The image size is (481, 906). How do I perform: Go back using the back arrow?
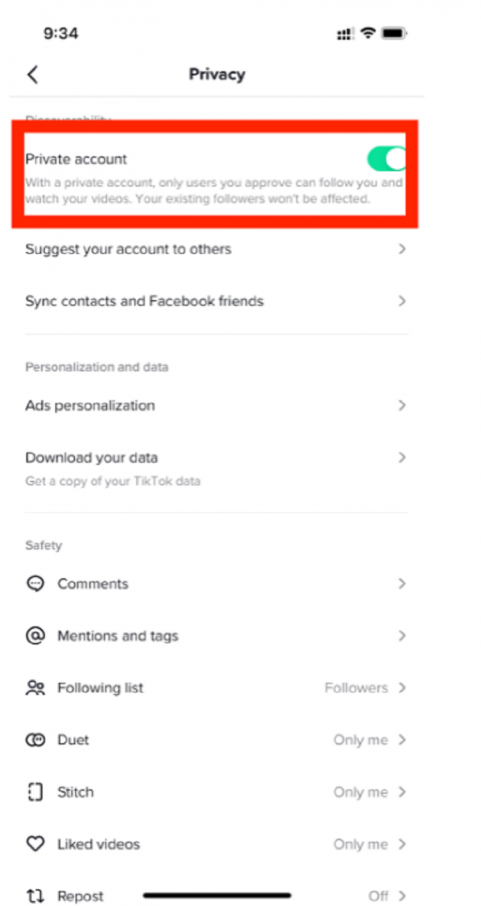pos(32,75)
